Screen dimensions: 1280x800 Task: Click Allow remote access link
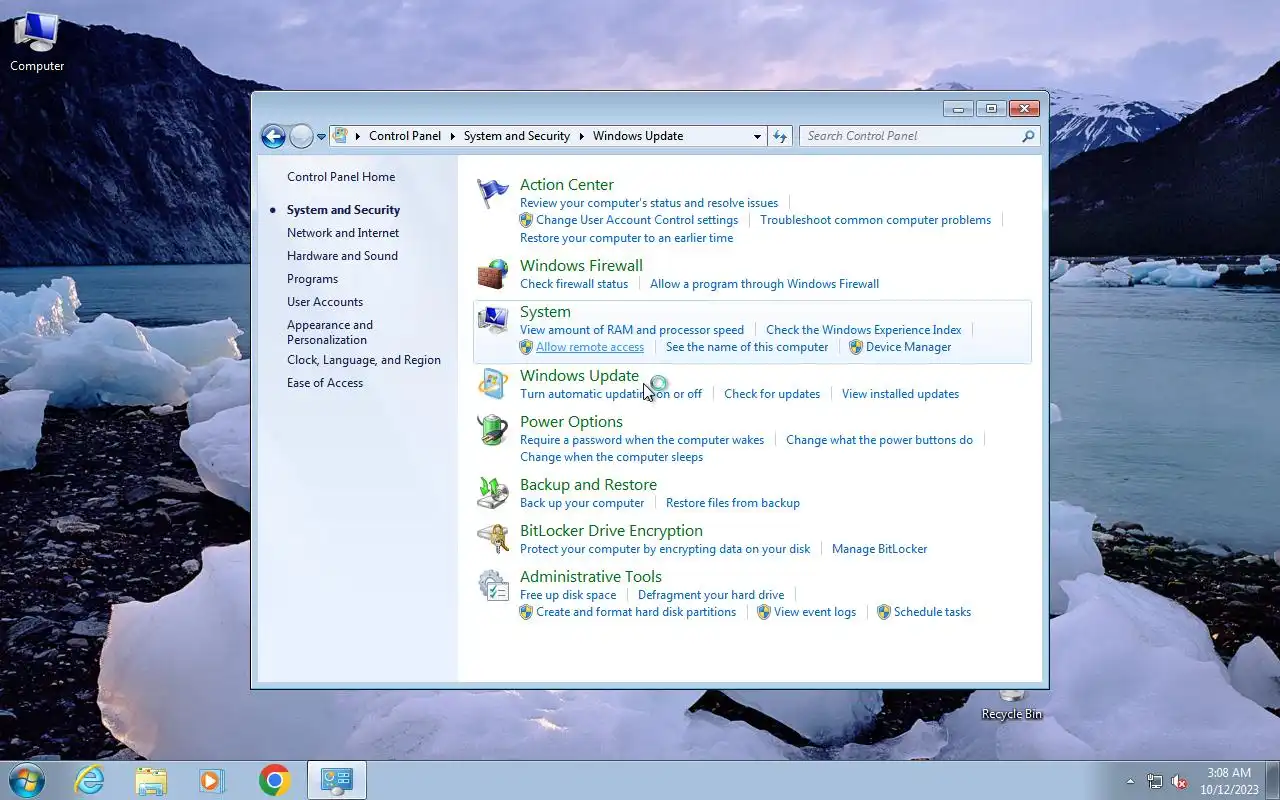pyautogui.click(x=590, y=347)
